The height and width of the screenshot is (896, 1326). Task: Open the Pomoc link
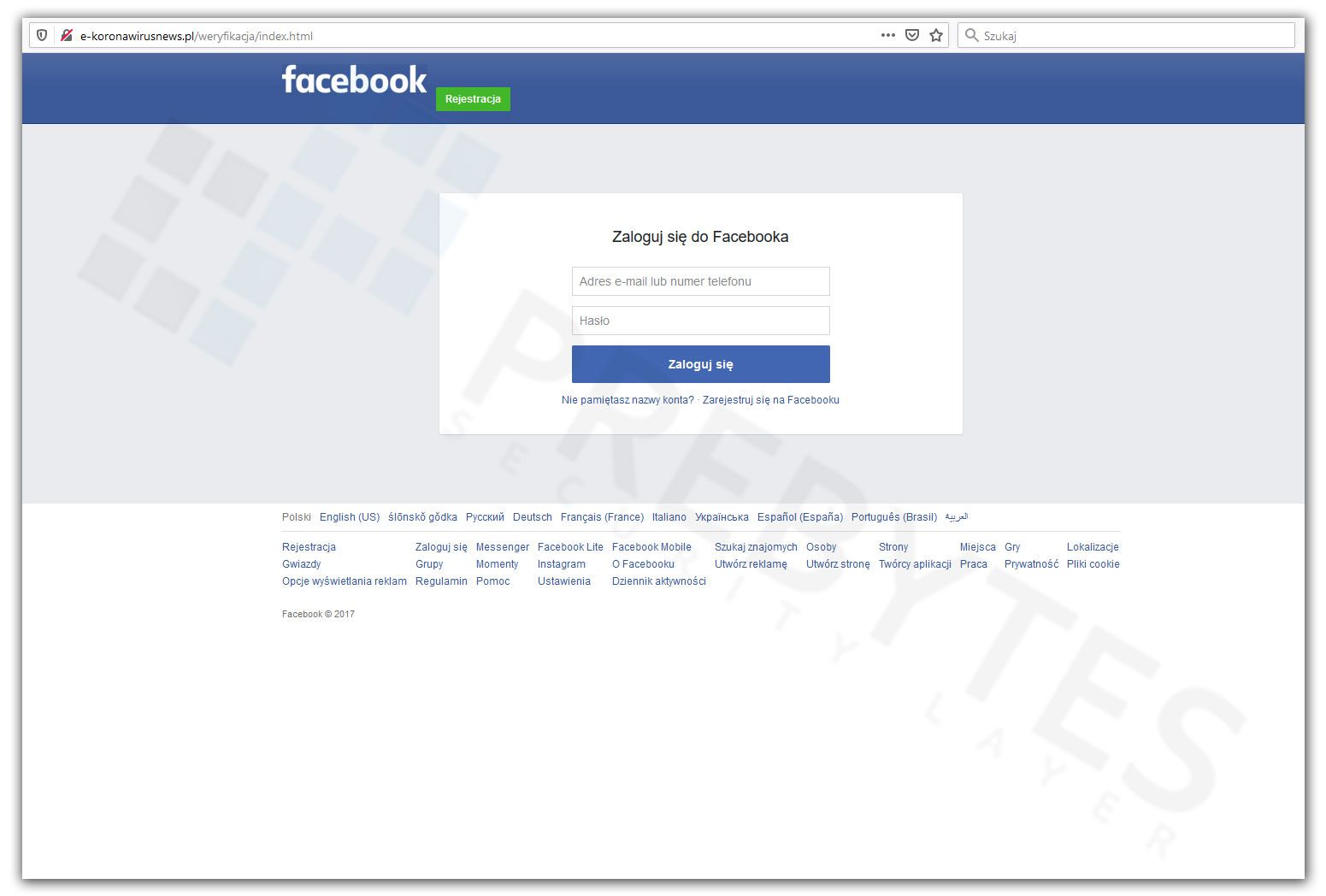[x=492, y=581]
